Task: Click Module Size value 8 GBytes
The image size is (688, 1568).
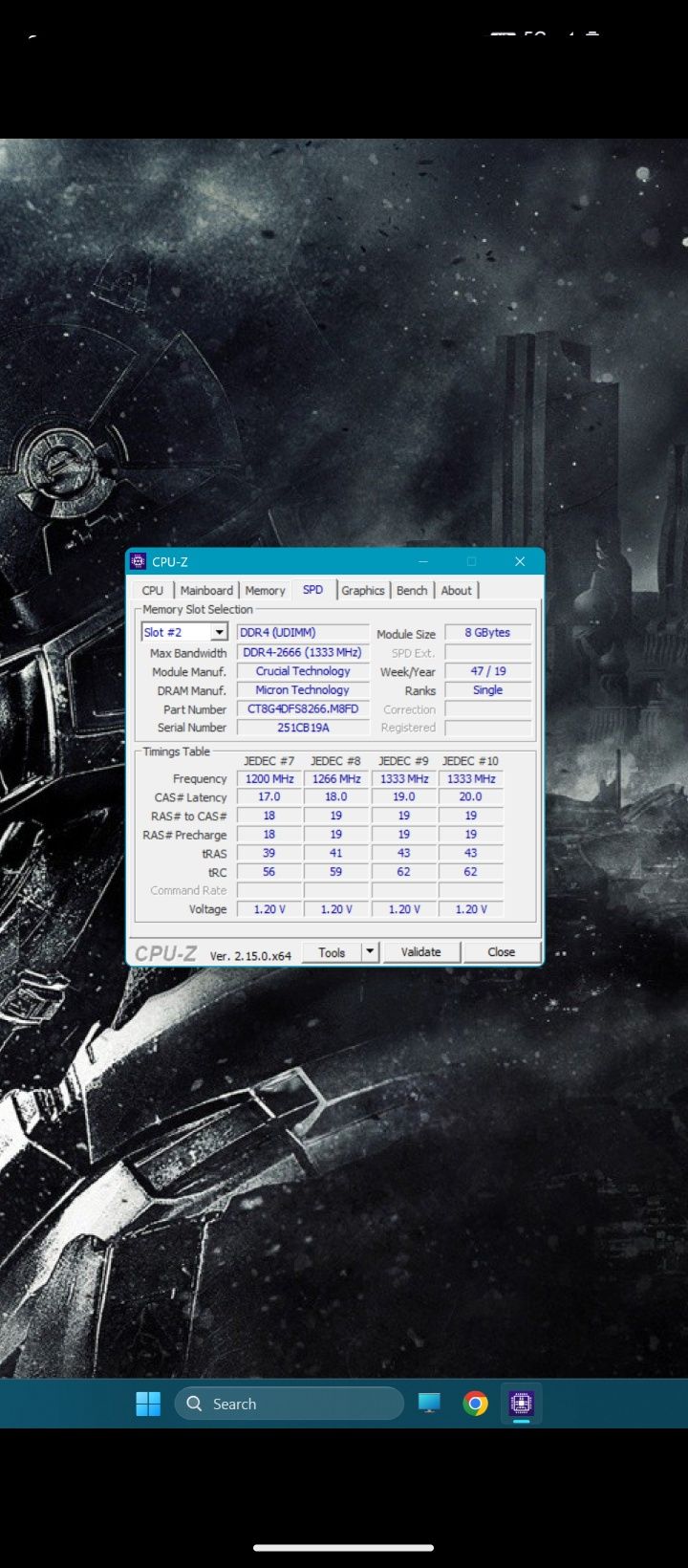Action: (x=487, y=632)
